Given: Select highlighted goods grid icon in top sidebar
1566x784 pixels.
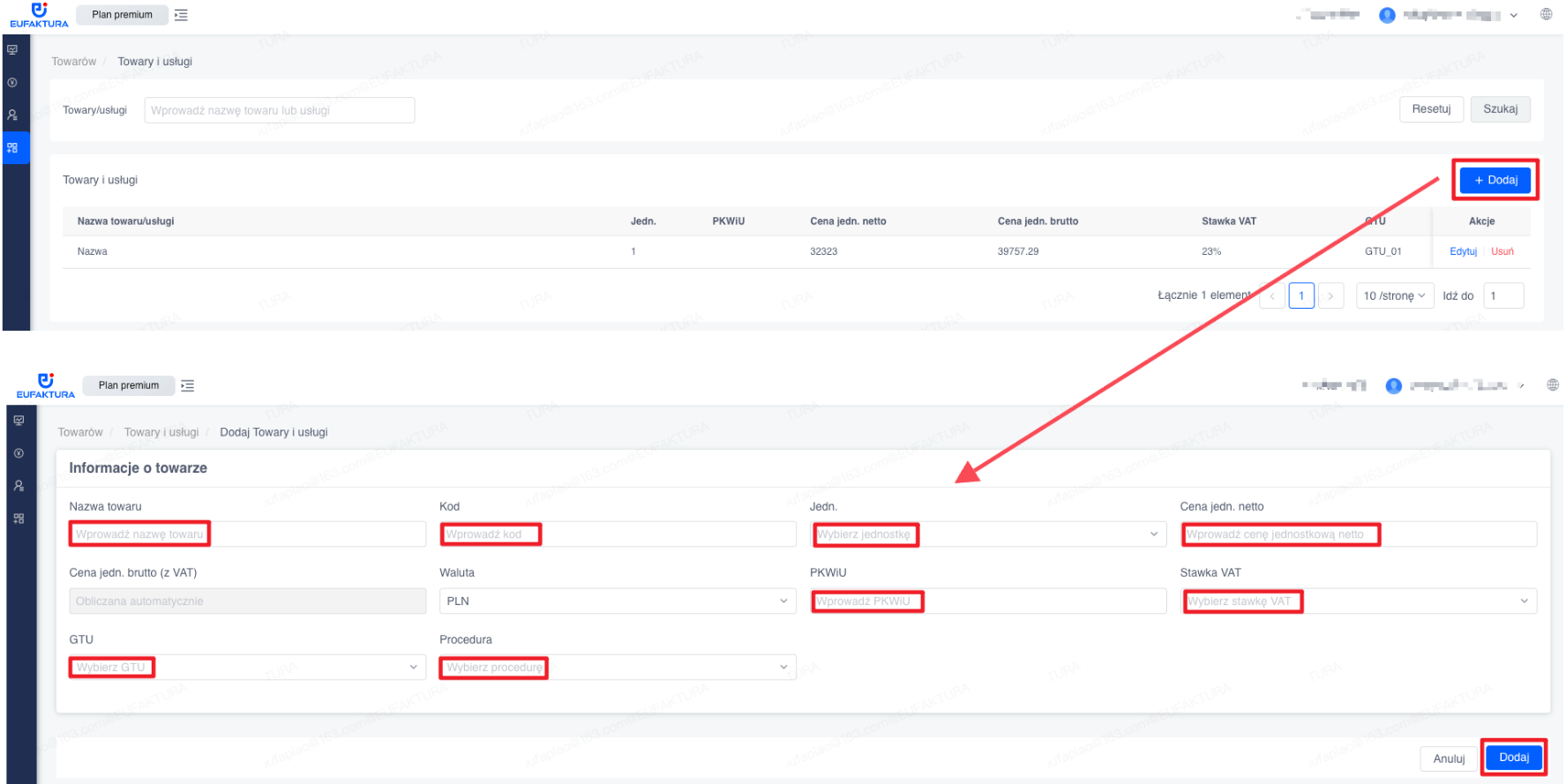Looking at the screenshot, I should pyautogui.click(x=12, y=147).
